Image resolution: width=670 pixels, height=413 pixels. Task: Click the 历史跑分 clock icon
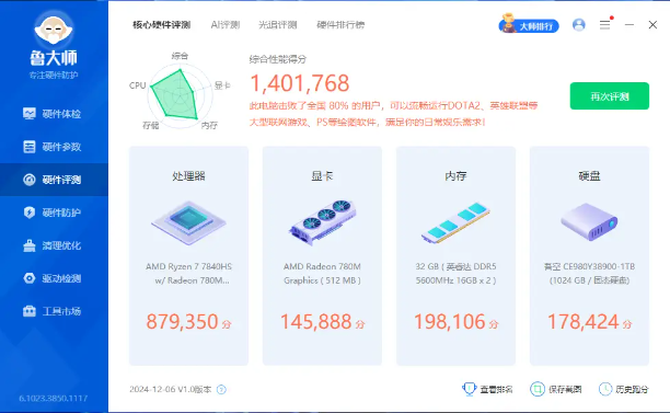click(605, 389)
